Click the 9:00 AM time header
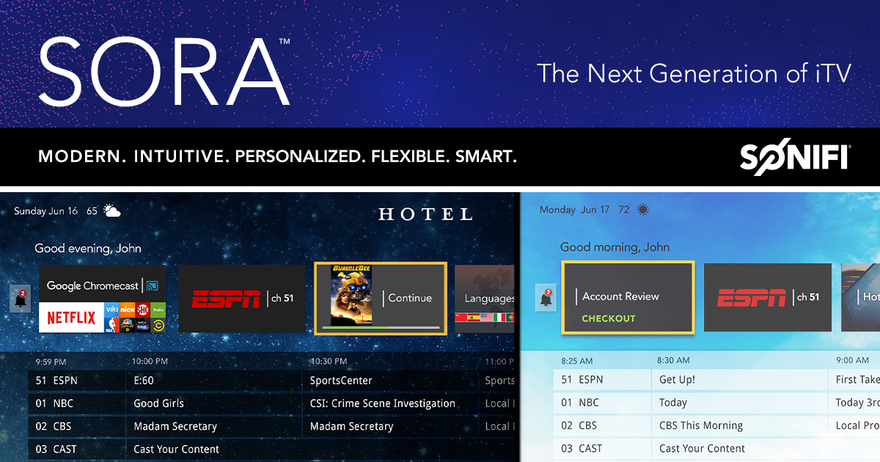The height and width of the screenshot is (462, 880). pos(852,360)
